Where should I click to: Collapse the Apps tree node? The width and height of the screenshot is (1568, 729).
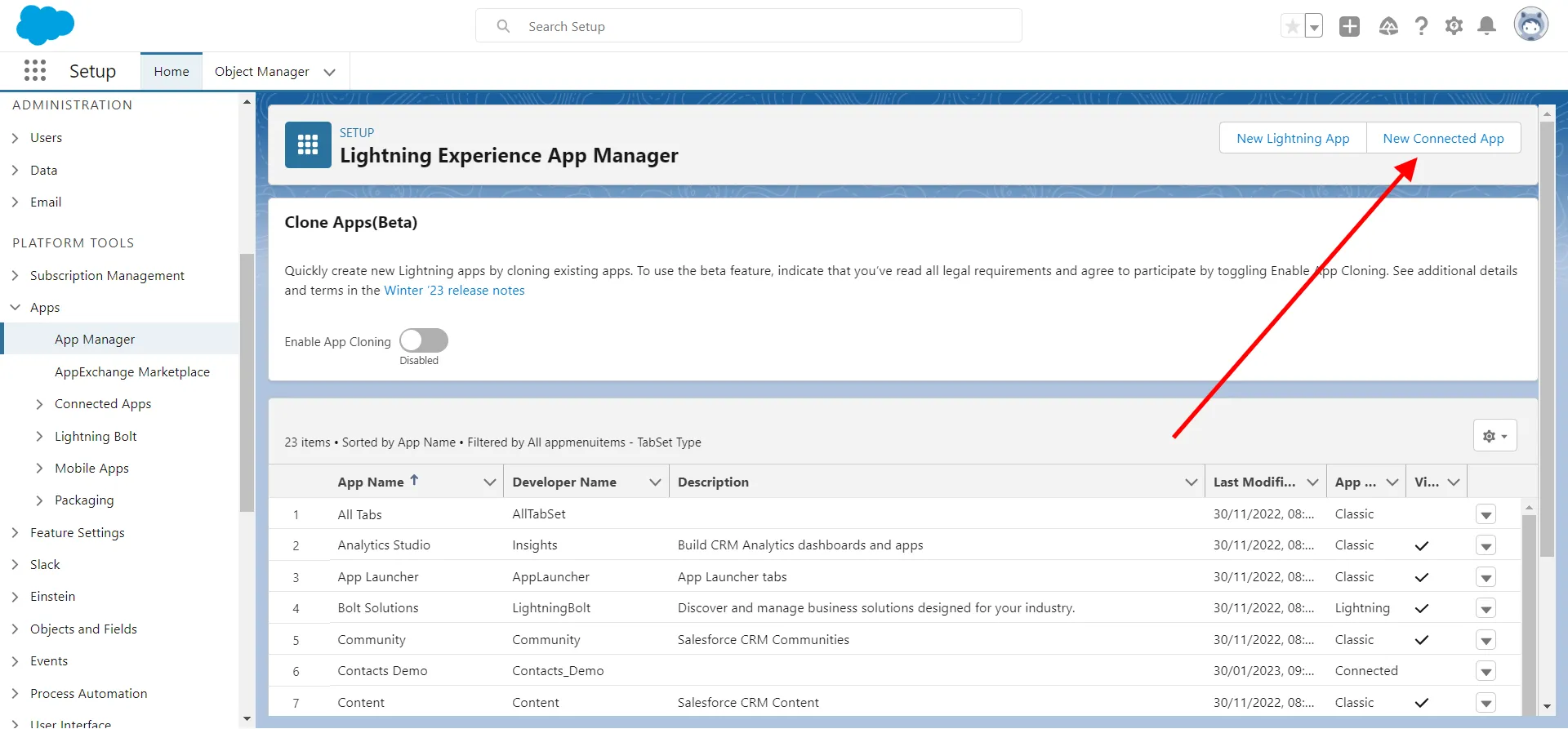tap(15, 307)
